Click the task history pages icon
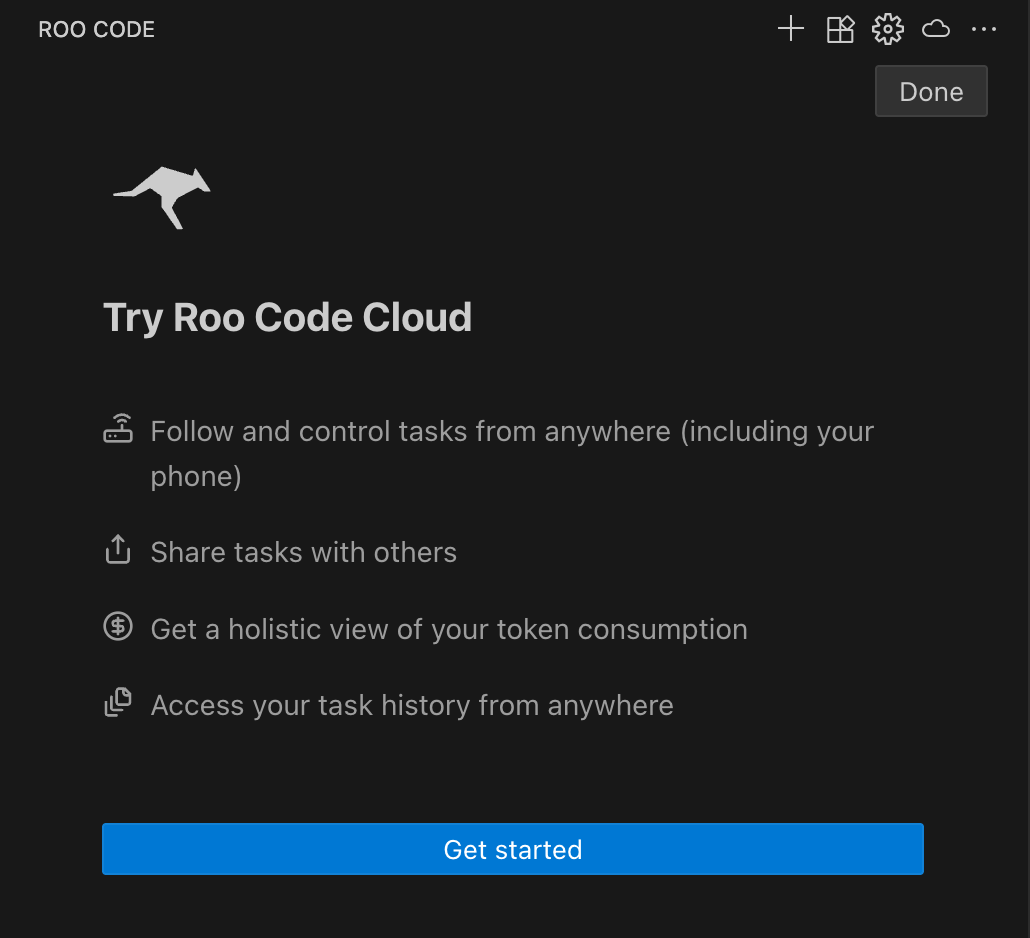Image resolution: width=1030 pixels, height=938 pixels. pyautogui.click(x=118, y=702)
